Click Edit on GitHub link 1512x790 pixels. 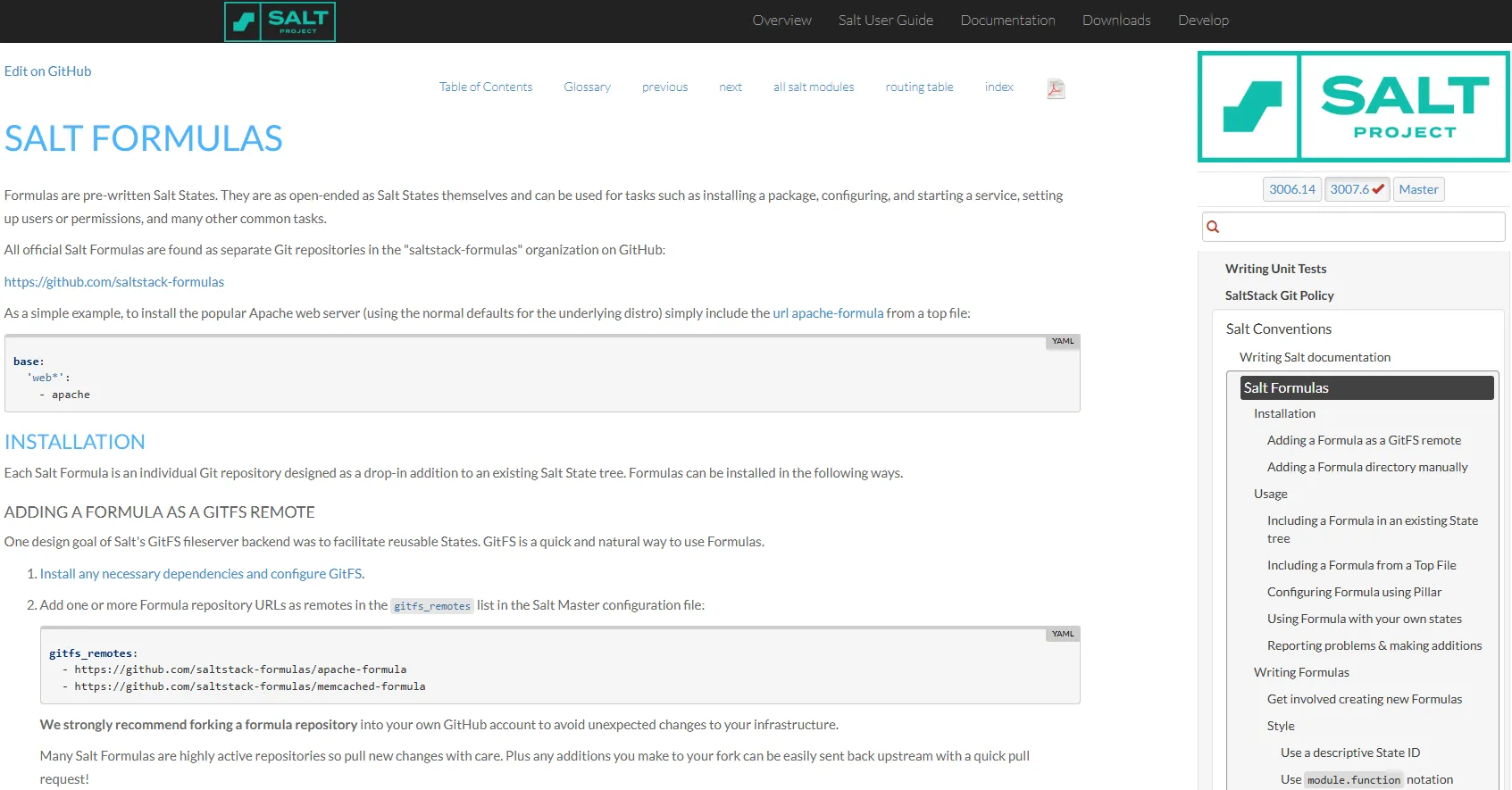pyautogui.click(x=47, y=71)
